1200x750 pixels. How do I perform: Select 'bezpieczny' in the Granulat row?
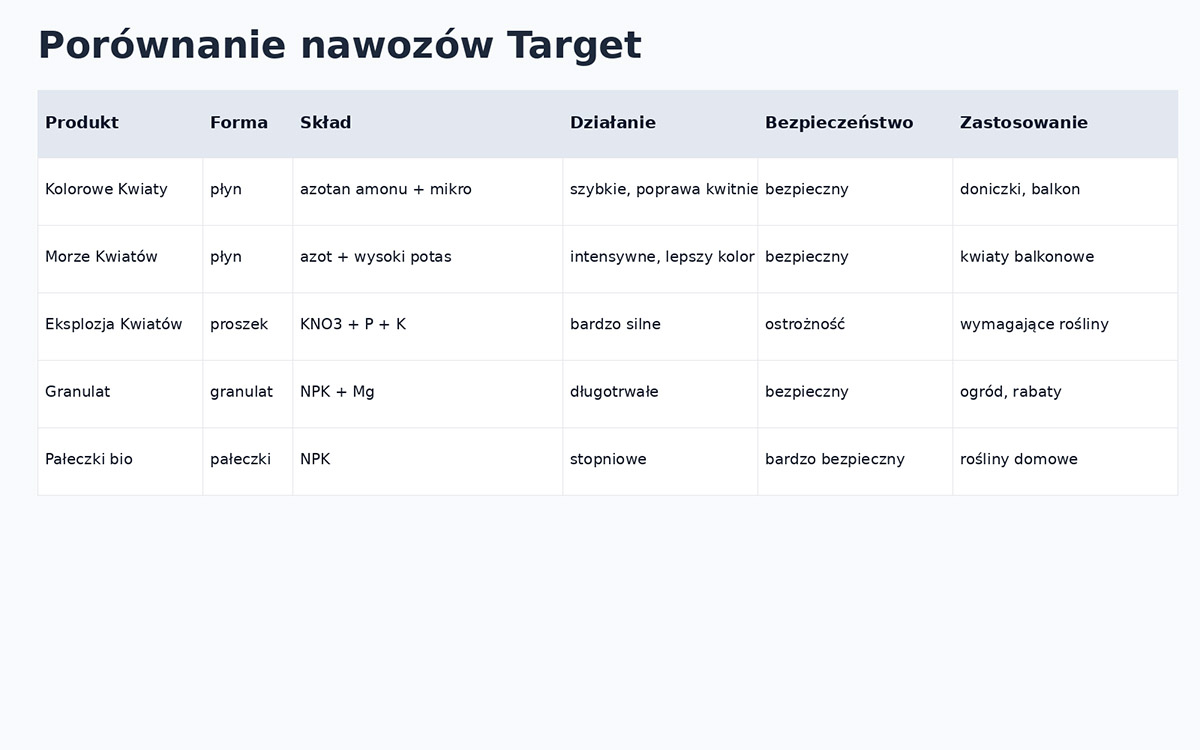(855, 394)
